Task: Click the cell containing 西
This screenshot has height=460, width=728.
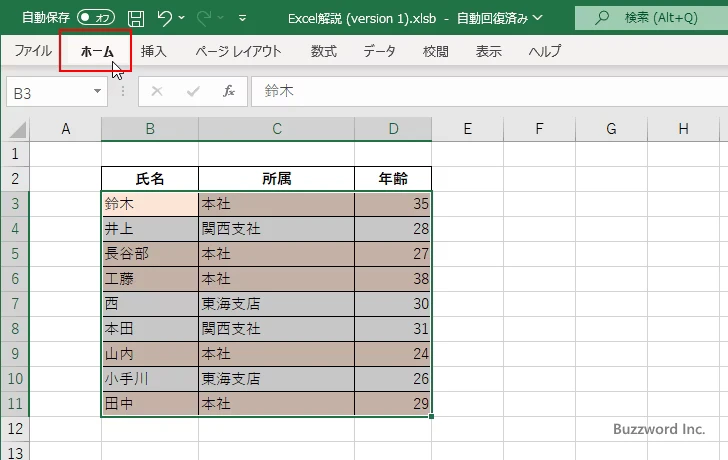Action: coord(150,304)
